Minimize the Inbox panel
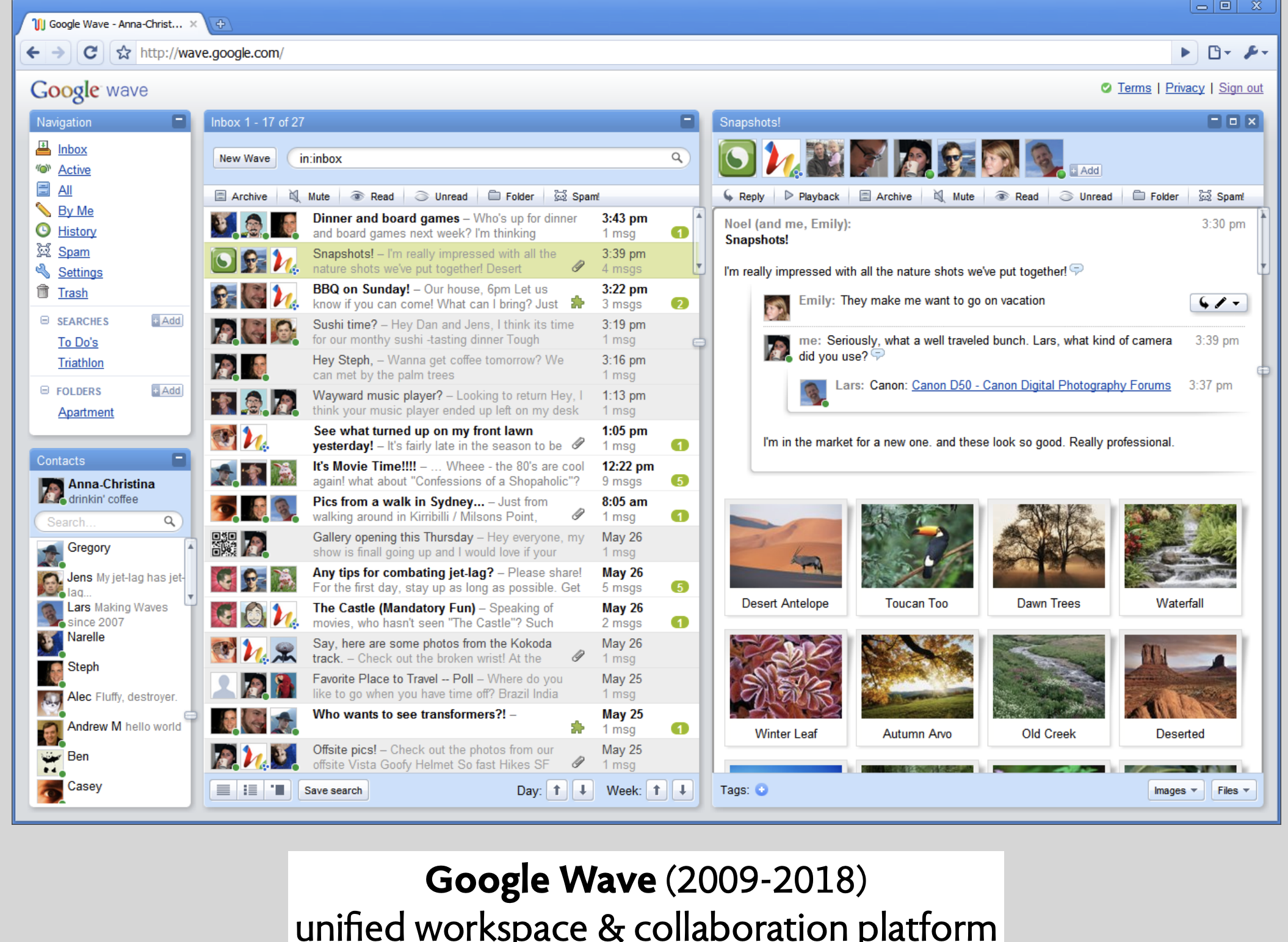1288x942 pixels. click(x=687, y=121)
